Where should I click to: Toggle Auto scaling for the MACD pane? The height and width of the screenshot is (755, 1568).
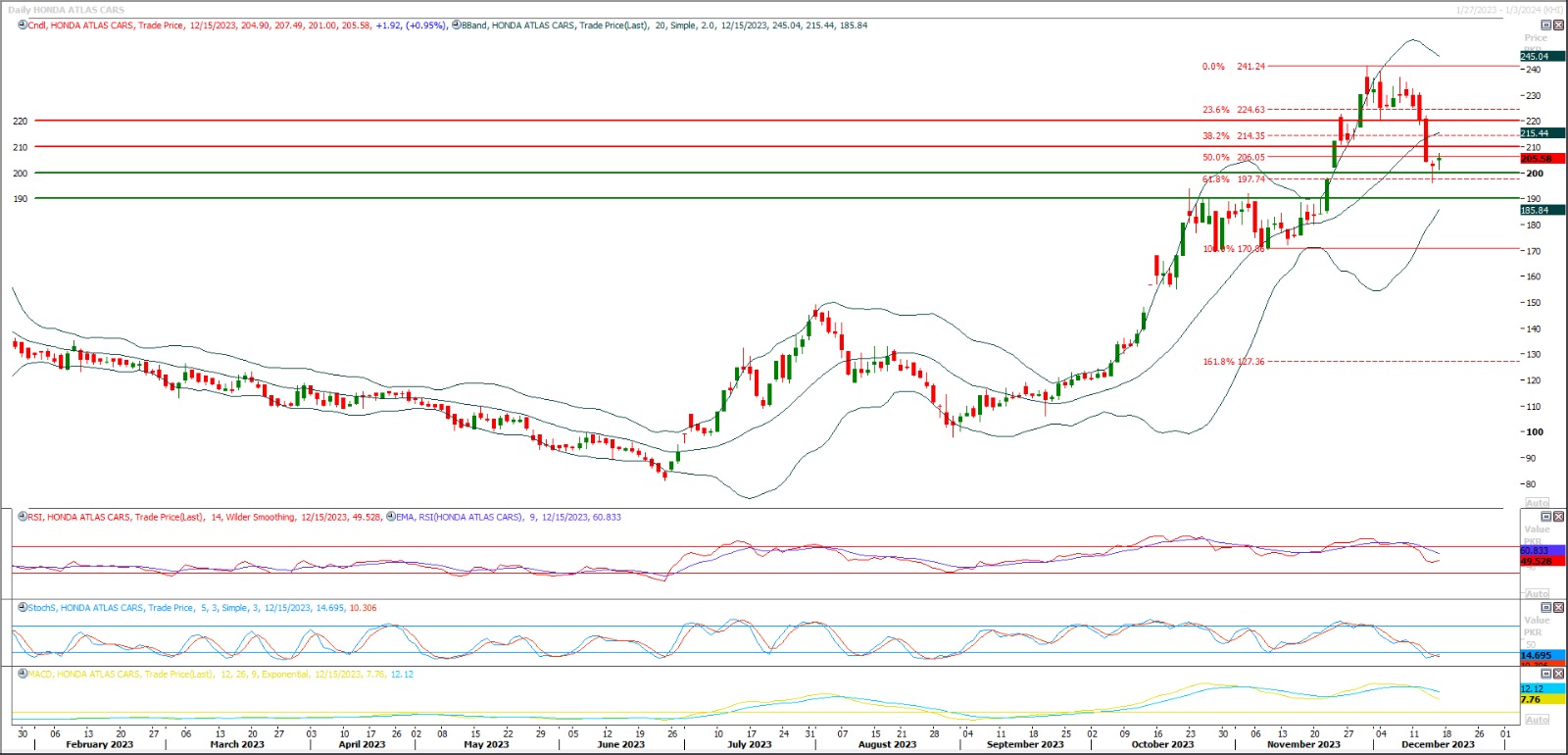click(x=1537, y=720)
